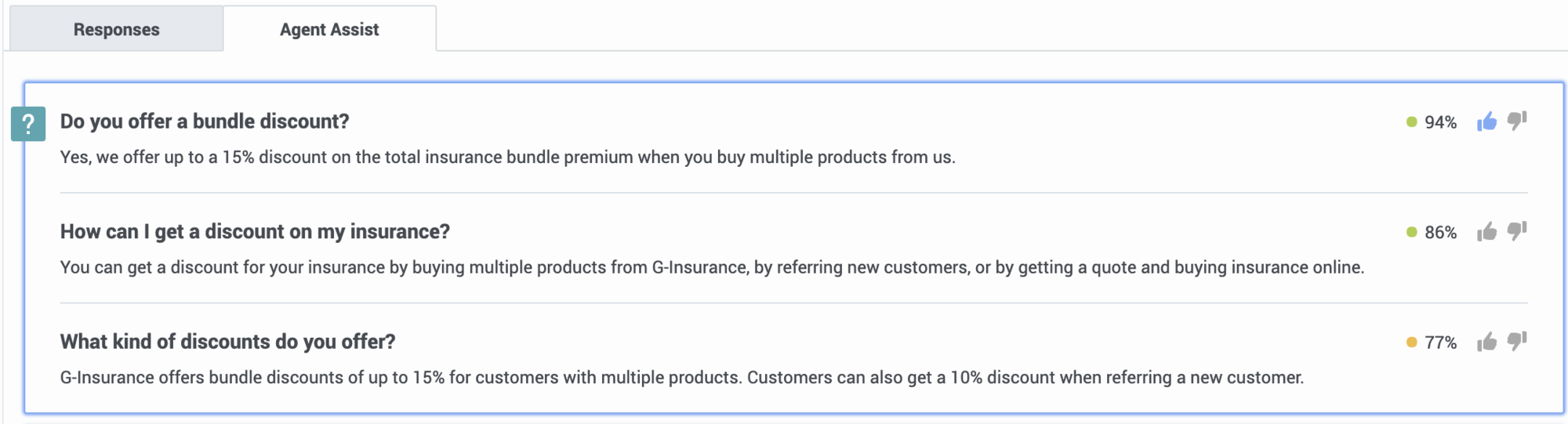
Task: Open "How can I get a discount on my insurance?"
Action: click(x=255, y=232)
